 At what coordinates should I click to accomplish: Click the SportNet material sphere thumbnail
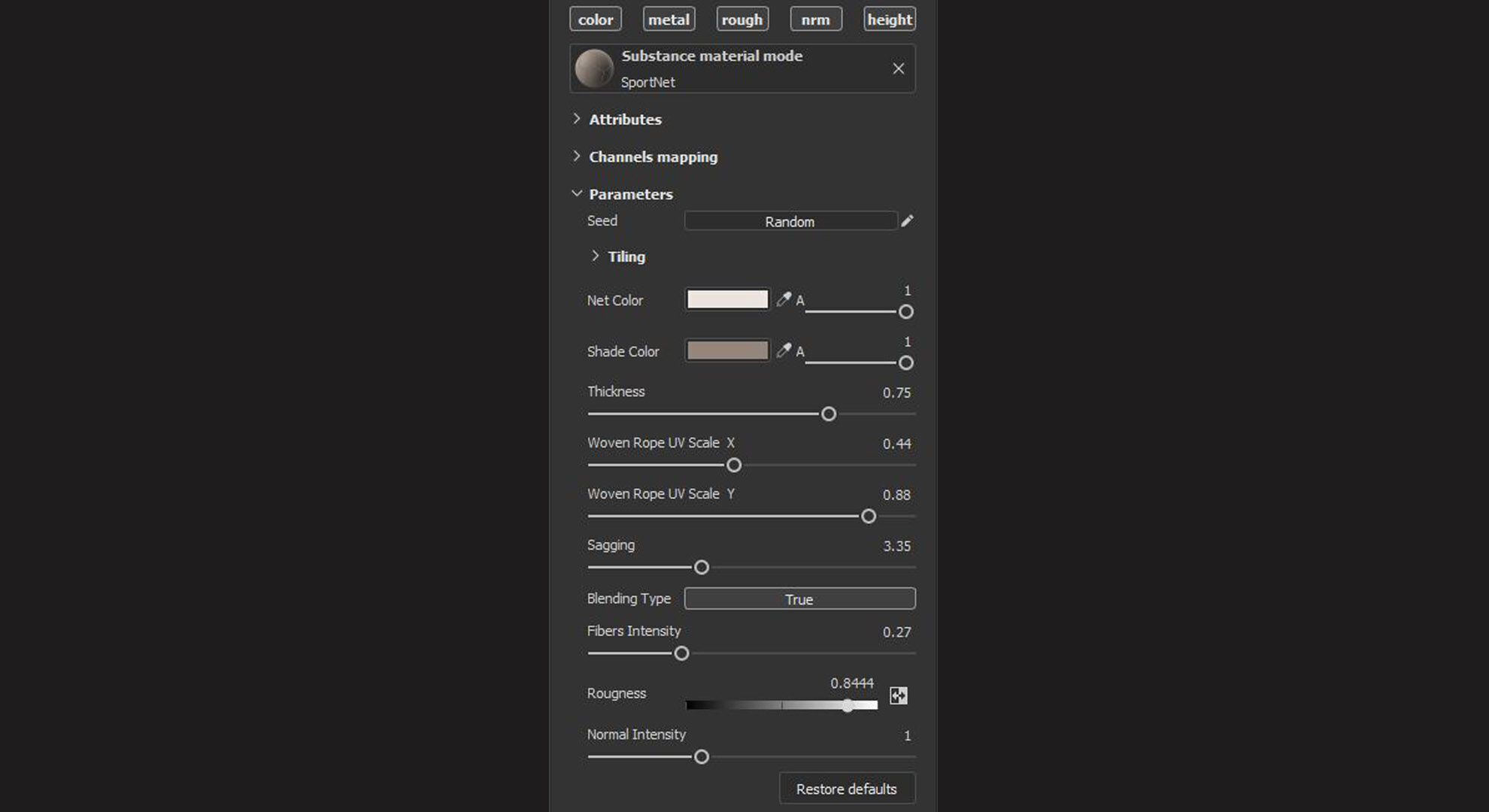coord(594,68)
